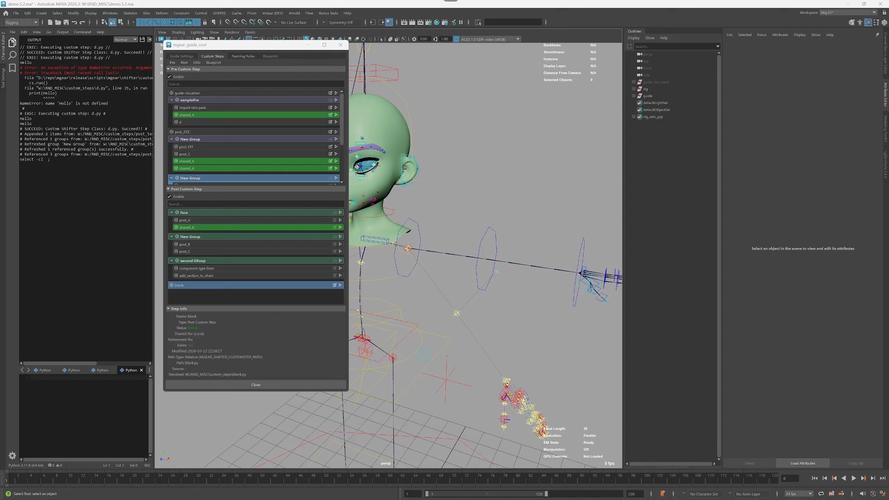Click the play forward button in timeline controls
The height and width of the screenshot is (500, 889).
(853, 477)
